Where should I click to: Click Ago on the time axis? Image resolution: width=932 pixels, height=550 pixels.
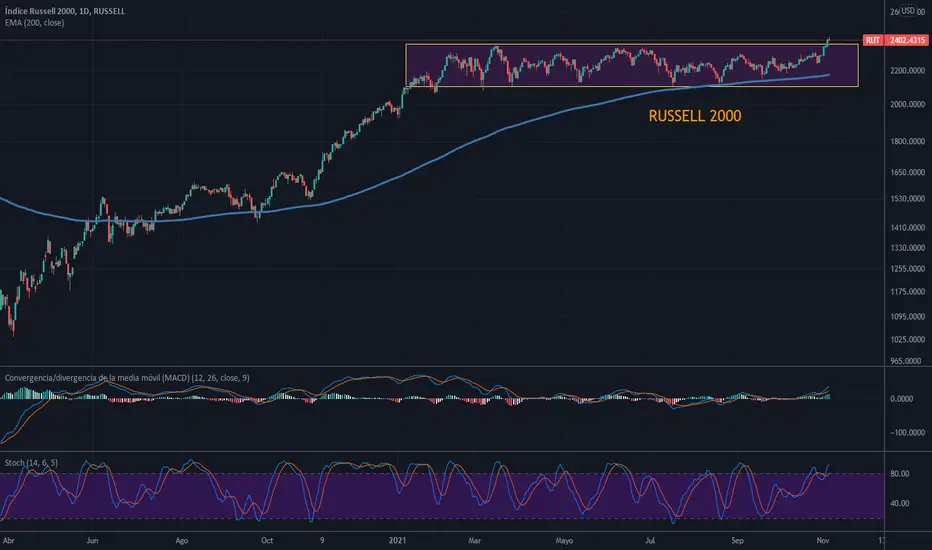click(x=181, y=540)
